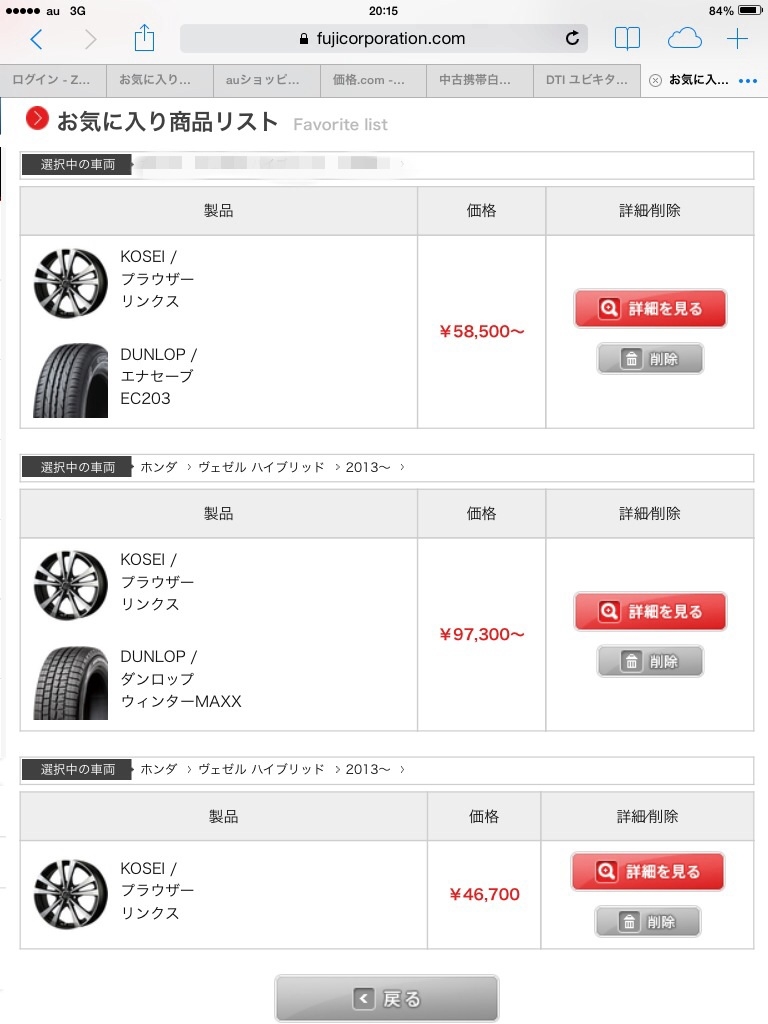Delete the ウィンターMAXX tire set
Viewport: 768px width, 1024px height.
pyautogui.click(x=650, y=661)
